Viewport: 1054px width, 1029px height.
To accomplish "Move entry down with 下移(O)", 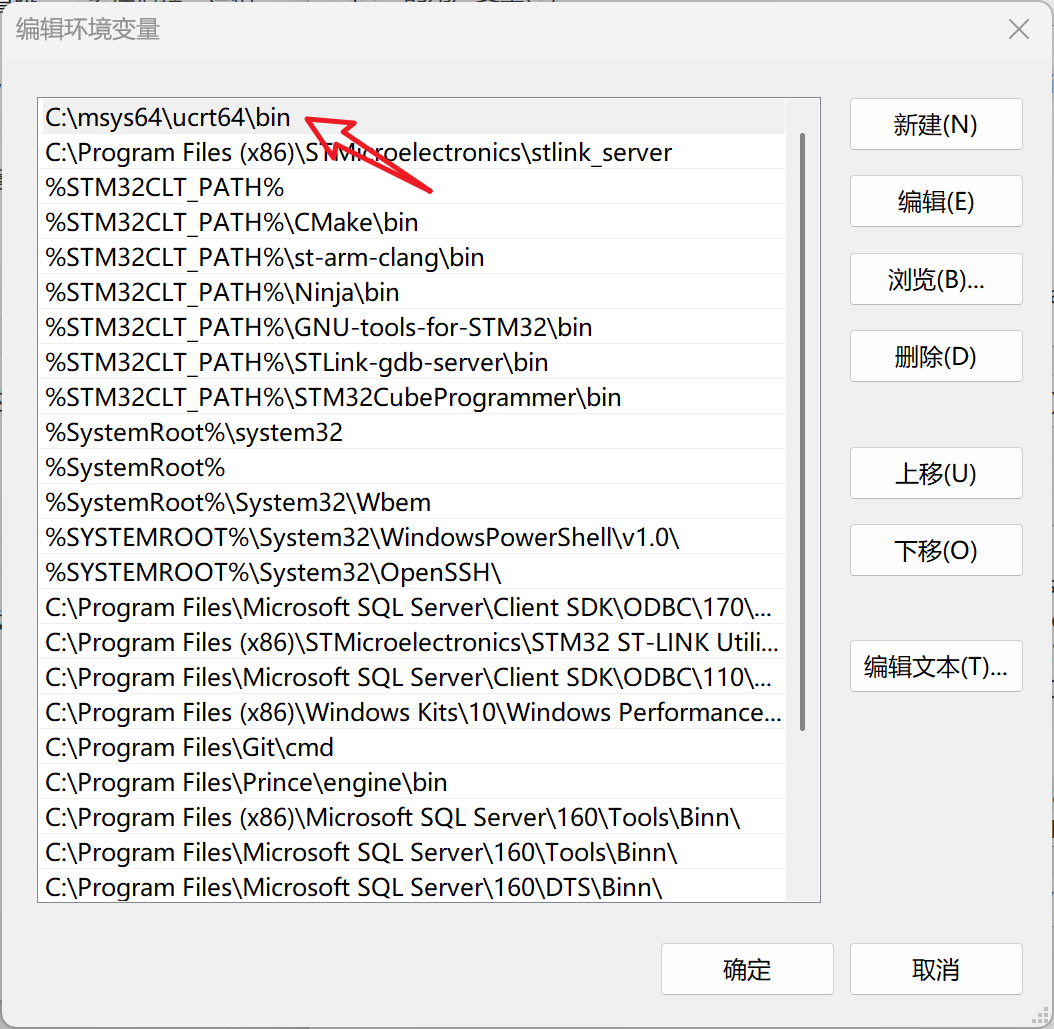I will coord(936,550).
